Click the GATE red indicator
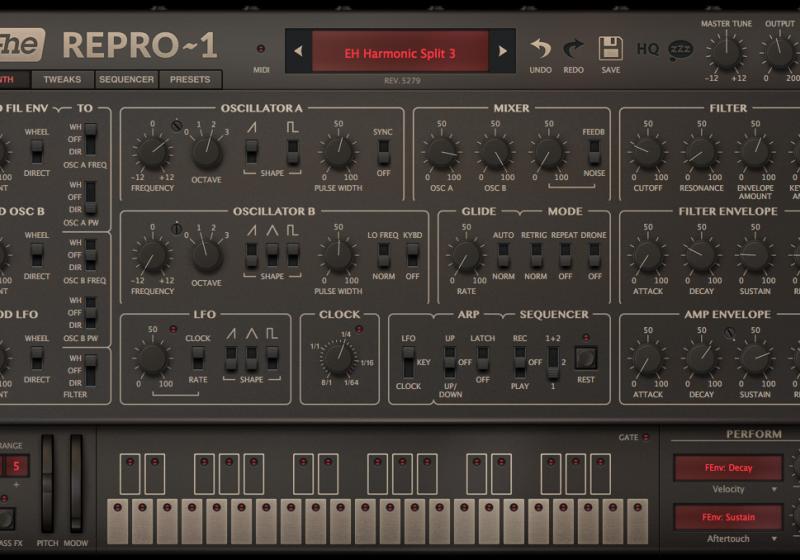 coord(646,438)
